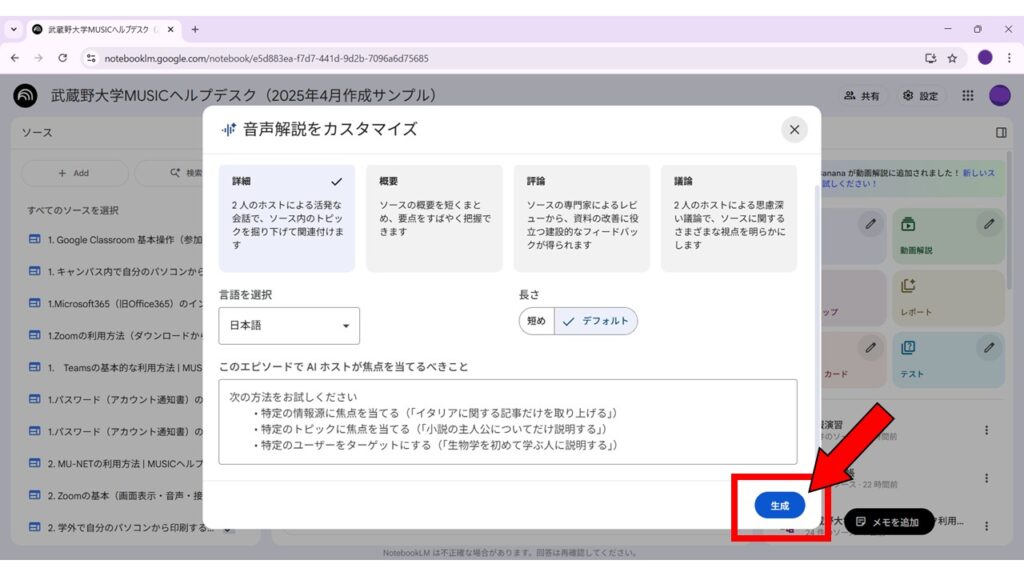The height and width of the screenshot is (576, 1024).
Task: Select the 詳細 format card
Action: click(286, 218)
